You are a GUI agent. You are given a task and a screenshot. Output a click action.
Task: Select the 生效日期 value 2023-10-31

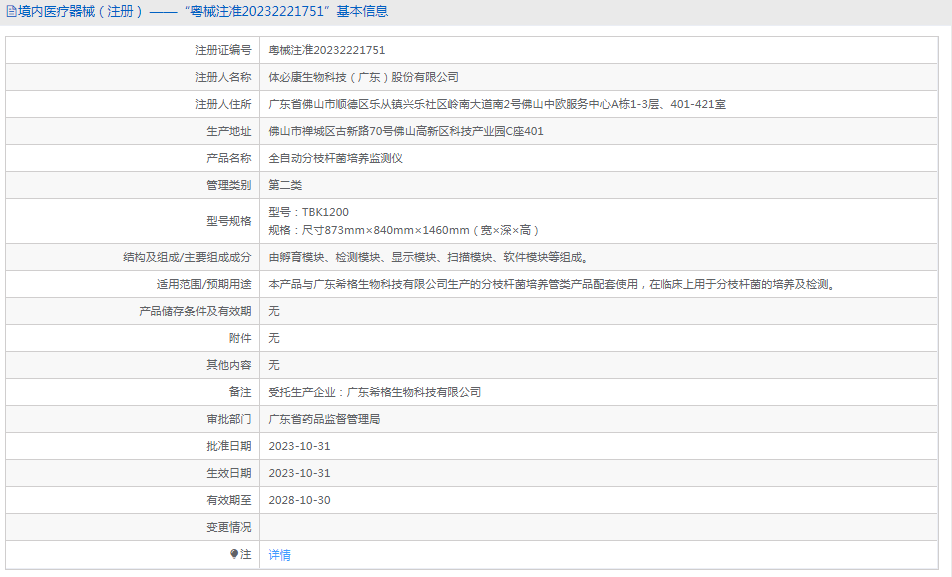299,473
